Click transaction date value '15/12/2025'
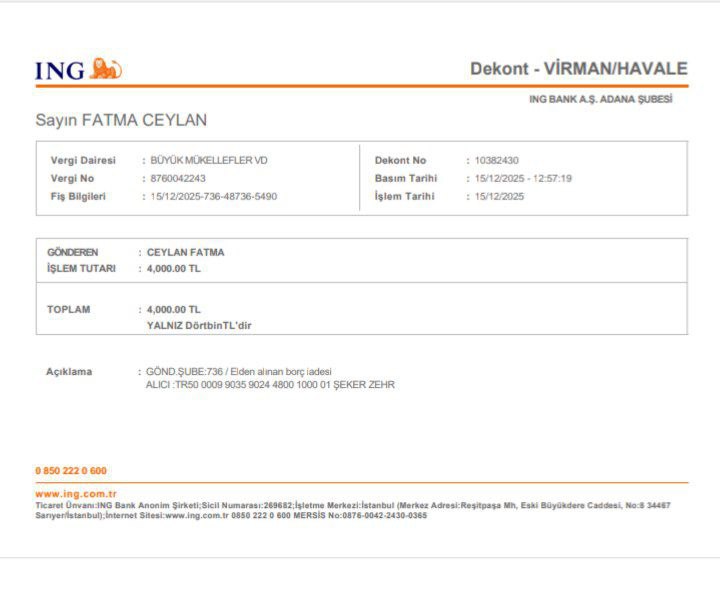The image size is (720, 589). (499, 196)
